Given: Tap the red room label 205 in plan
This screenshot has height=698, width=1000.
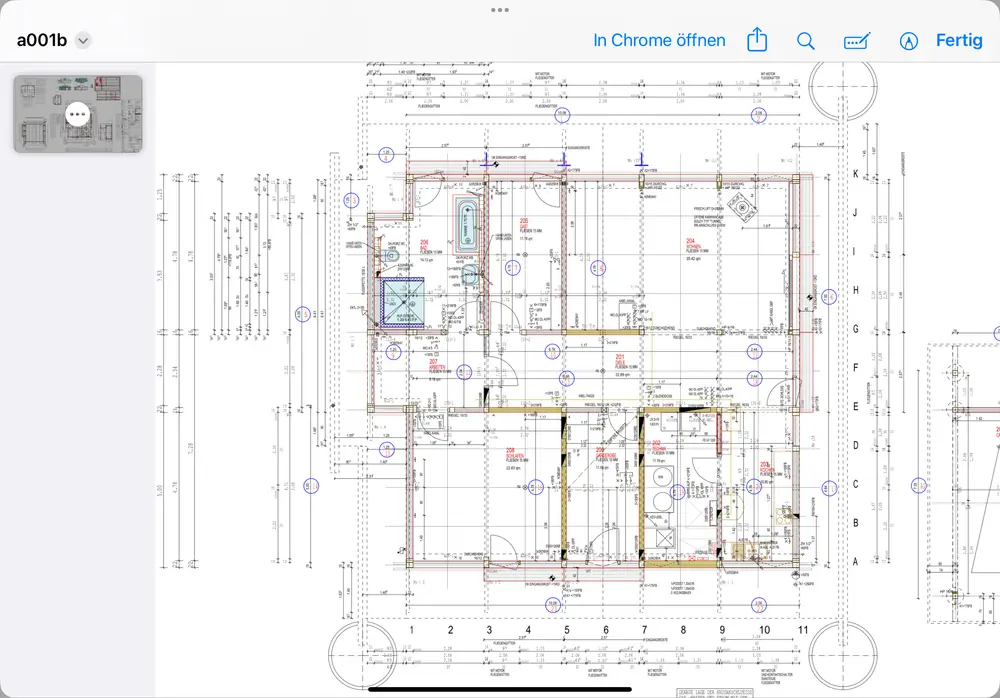Looking at the screenshot, I should (x=523, y=224).
